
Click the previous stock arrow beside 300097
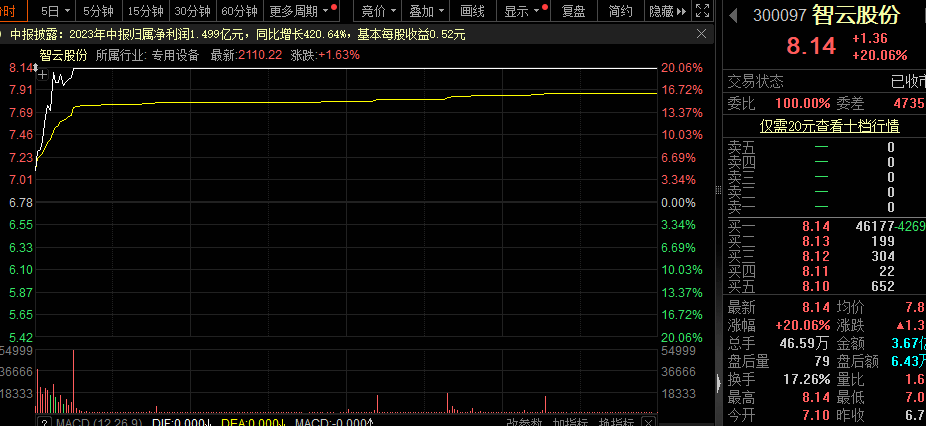733,16
